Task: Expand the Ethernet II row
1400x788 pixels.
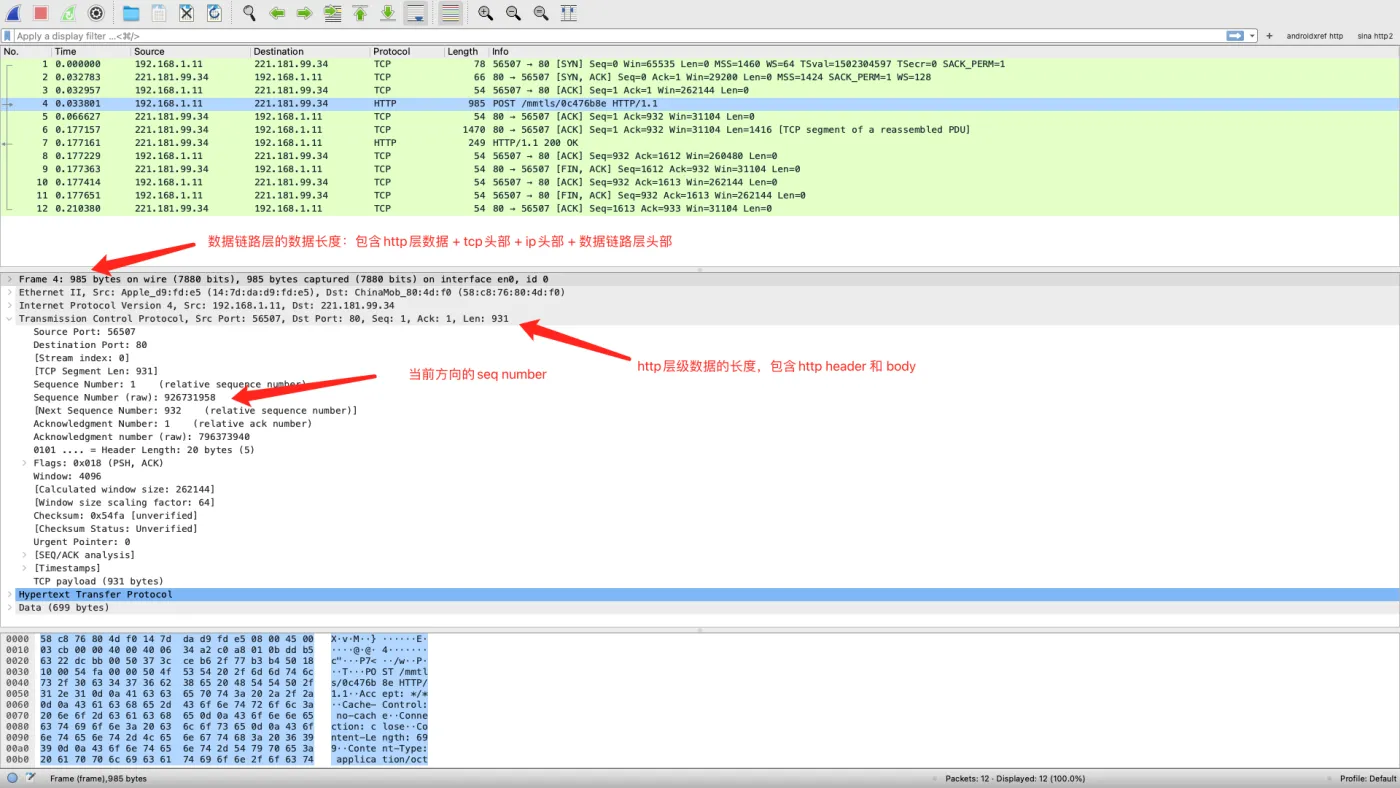Action: pos(9,293)
